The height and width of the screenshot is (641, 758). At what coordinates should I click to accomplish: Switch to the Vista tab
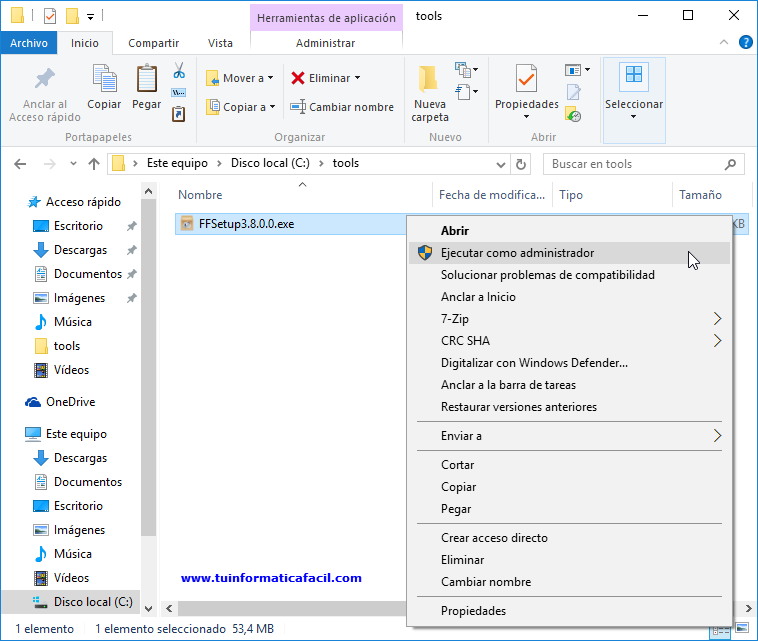click(x=220, y=43)
